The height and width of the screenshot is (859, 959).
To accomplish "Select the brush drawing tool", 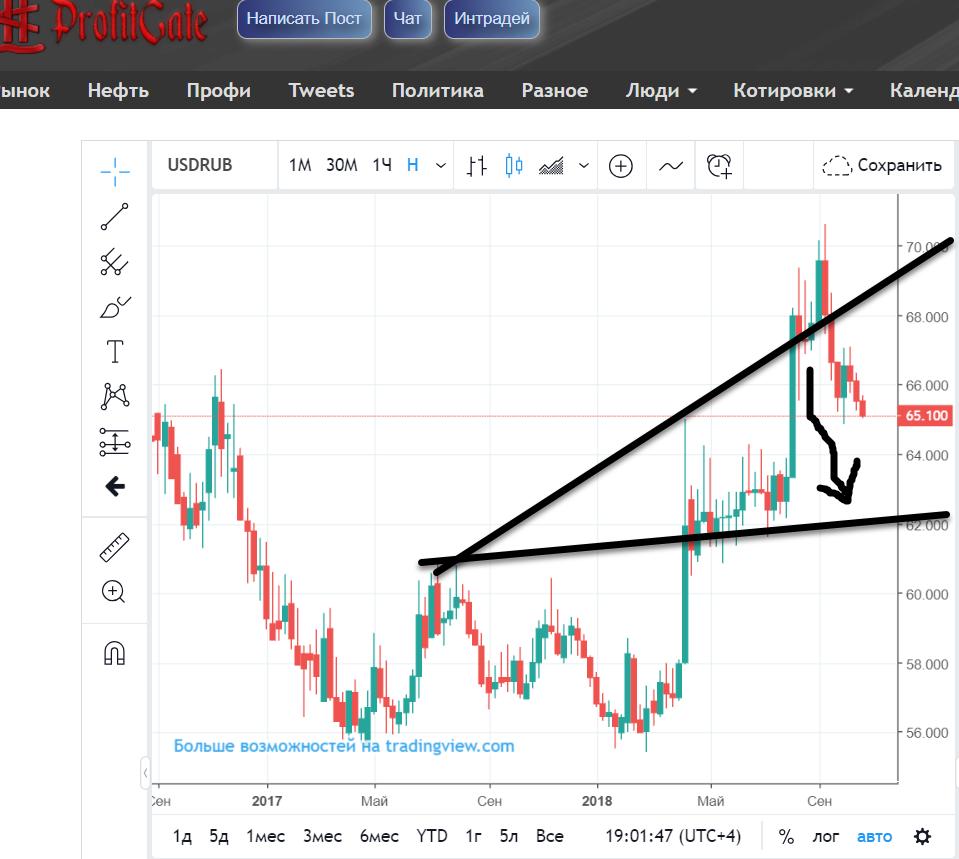I will click(x=115, y=307).
